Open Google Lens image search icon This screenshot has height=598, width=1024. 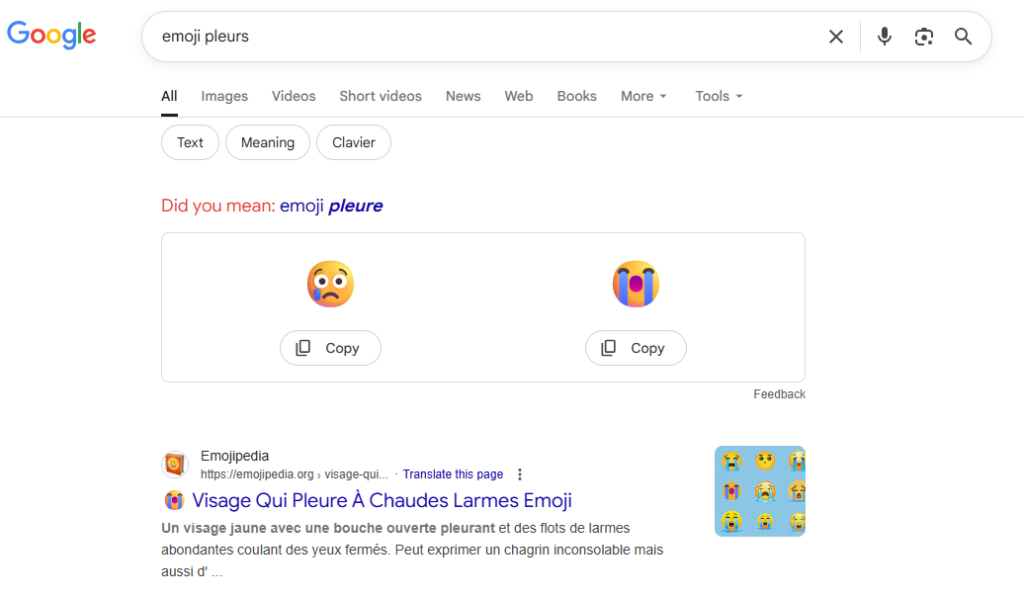pos(924,37)
